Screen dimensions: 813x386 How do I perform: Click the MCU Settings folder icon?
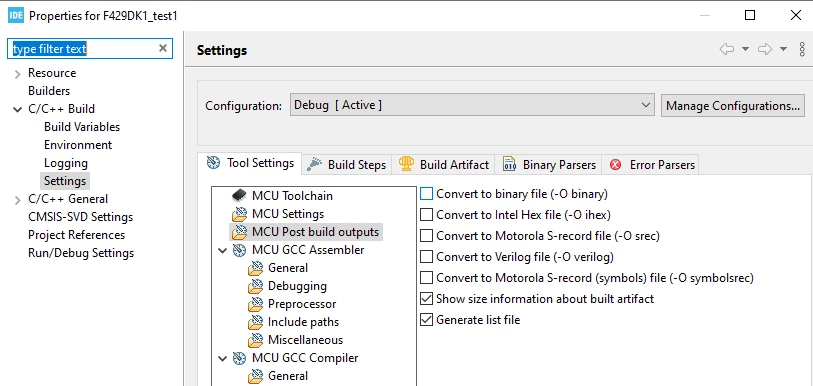point(239,214)
